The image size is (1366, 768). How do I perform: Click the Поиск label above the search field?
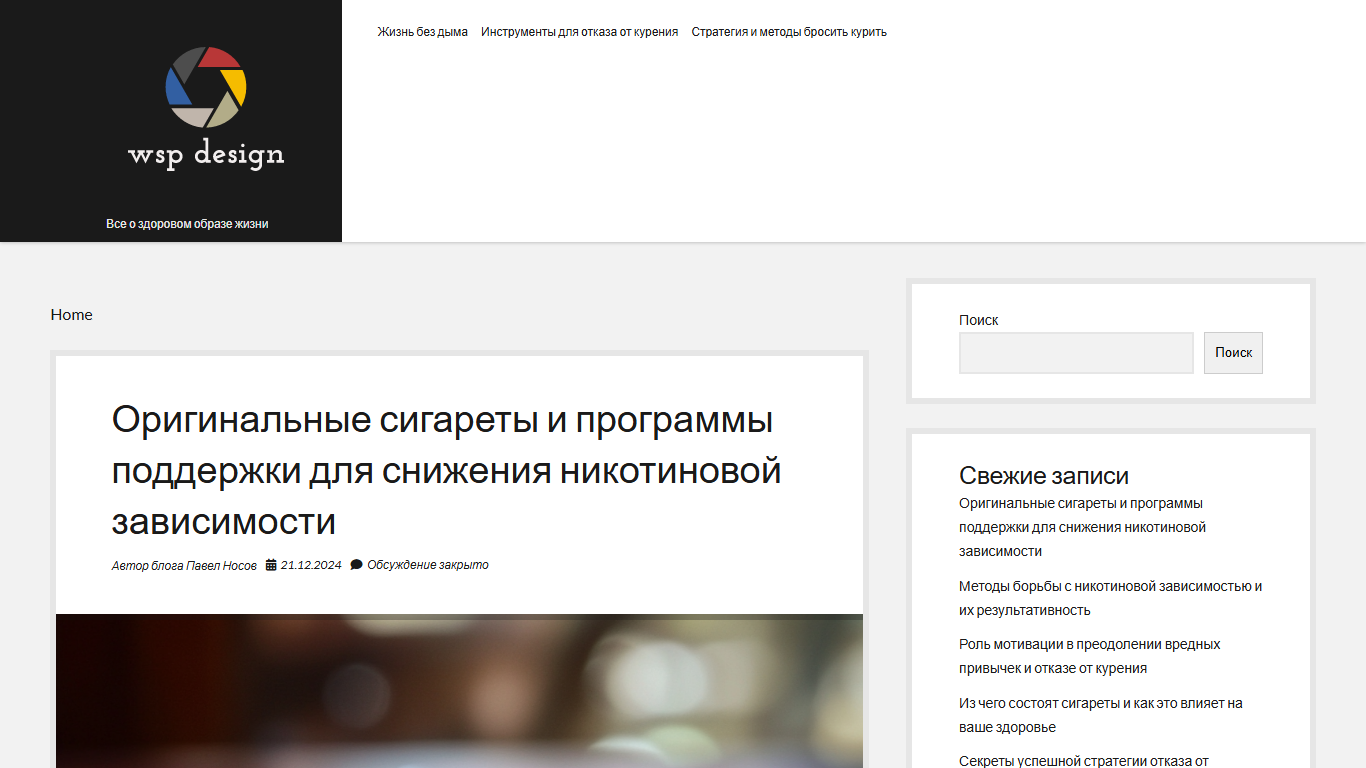pos(979,320)
